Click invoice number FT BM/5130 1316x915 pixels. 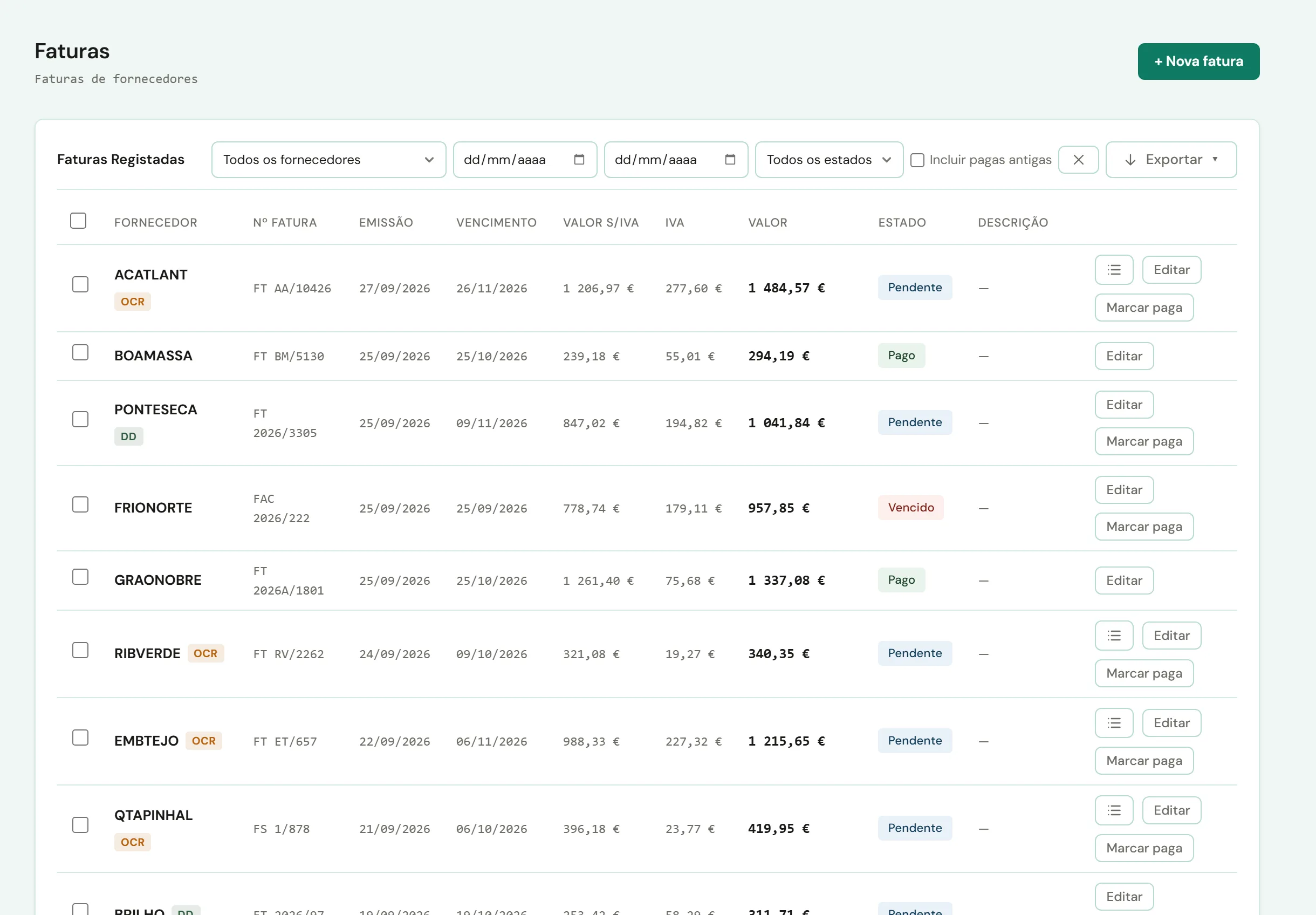pyautogui.click(x=289, y=357)
